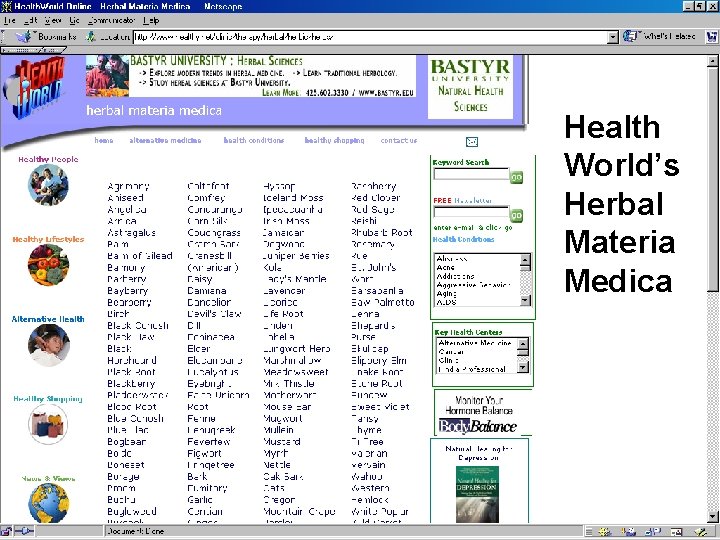
Task: Click the go button next to Keyword Search
Action: click(x=517, y=177)
